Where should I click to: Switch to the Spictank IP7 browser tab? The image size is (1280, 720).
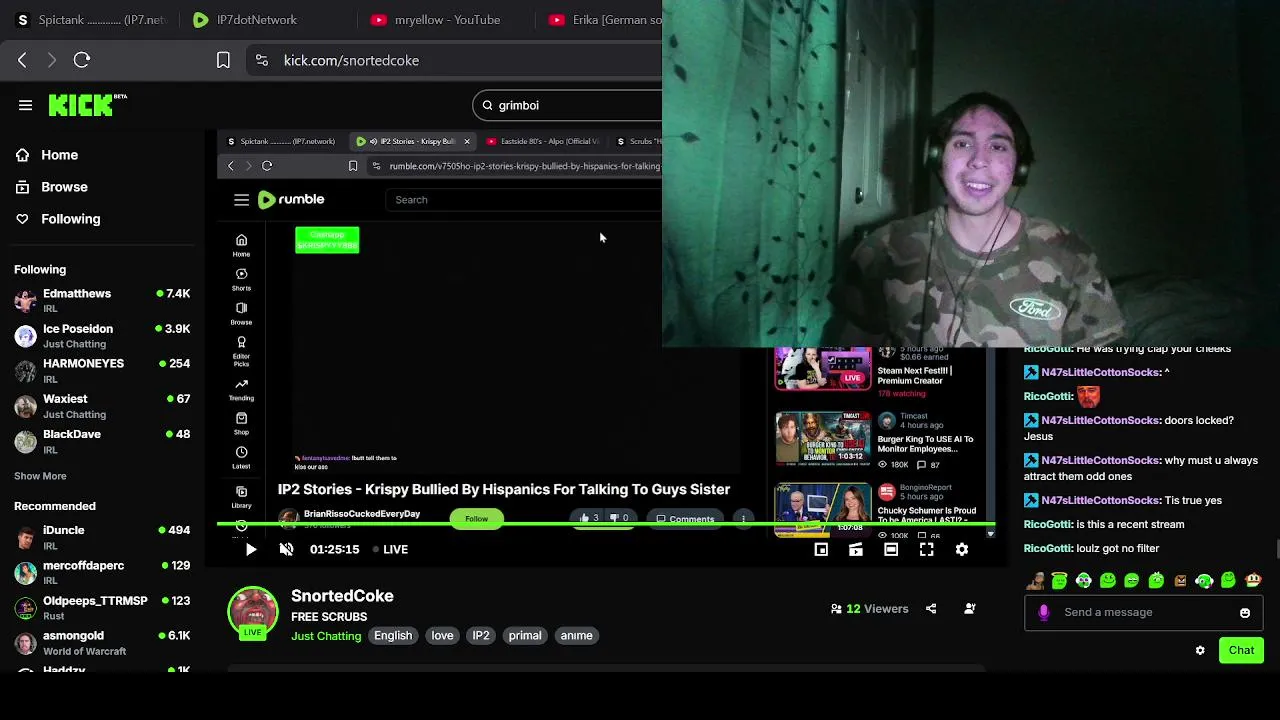coord(92,20)
